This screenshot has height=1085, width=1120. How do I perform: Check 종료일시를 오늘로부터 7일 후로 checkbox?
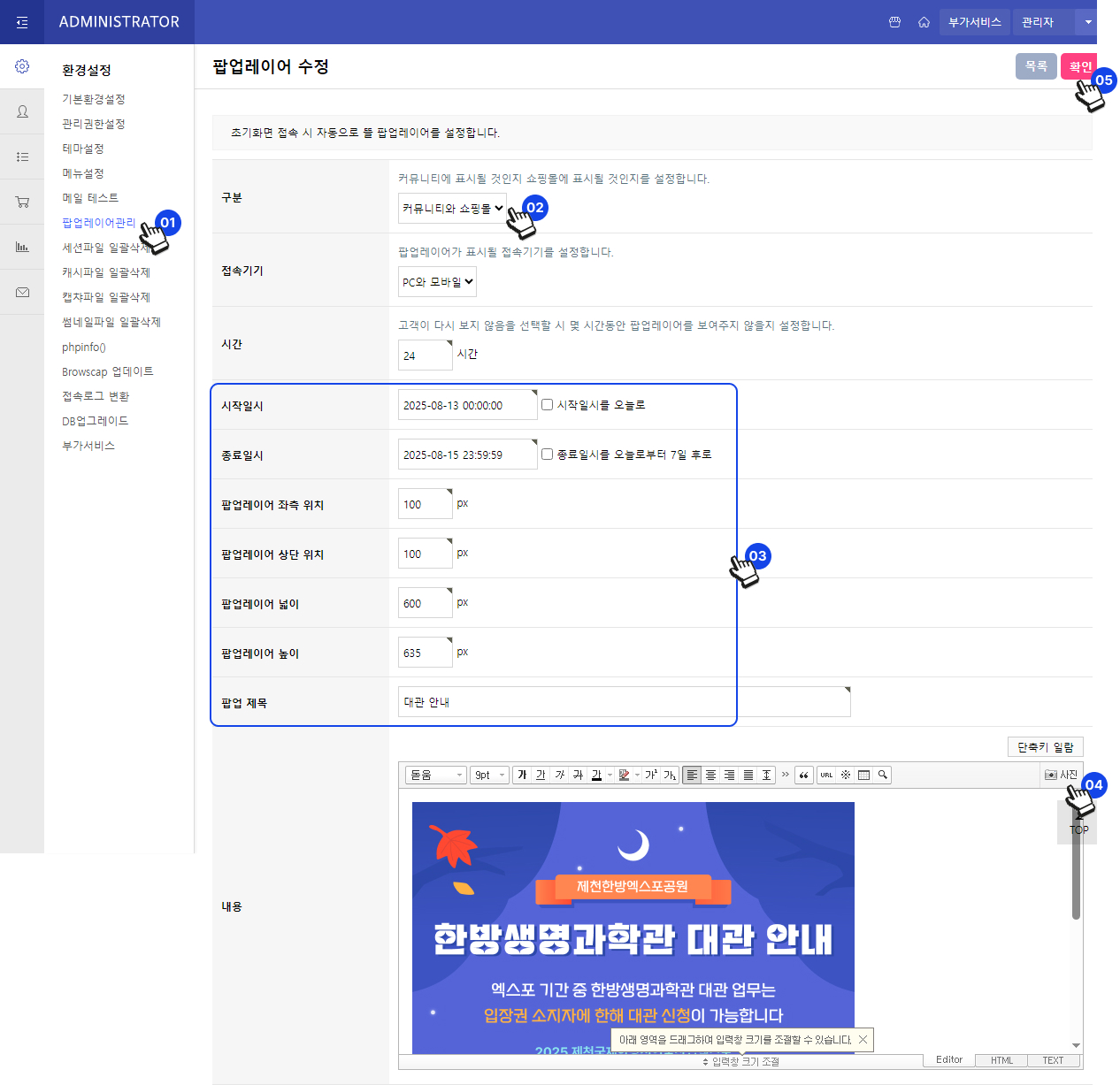[548, 455]
